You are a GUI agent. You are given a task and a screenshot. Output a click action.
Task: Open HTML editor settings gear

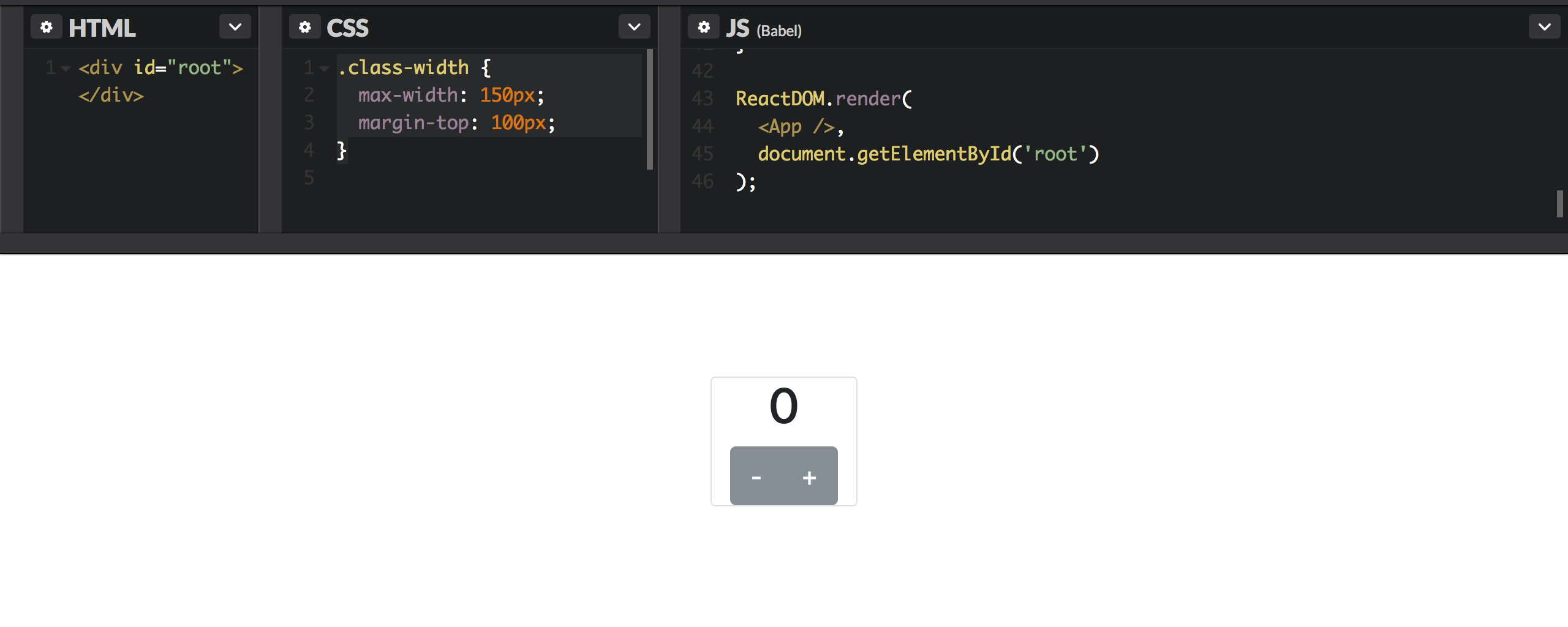pyautogui.click(x=47, y=28)
